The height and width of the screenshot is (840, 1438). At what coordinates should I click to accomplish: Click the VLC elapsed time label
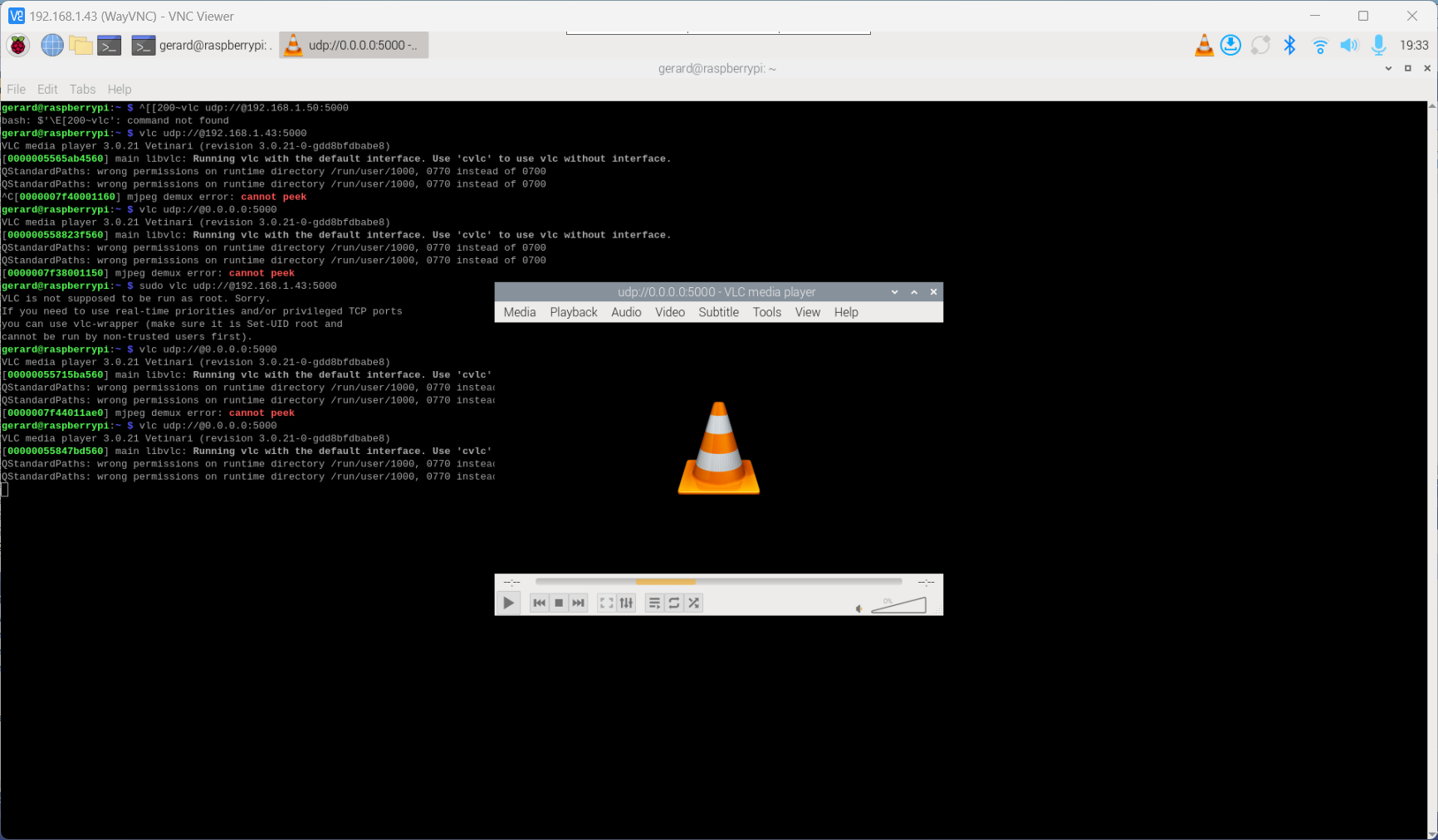pos(512,582)
